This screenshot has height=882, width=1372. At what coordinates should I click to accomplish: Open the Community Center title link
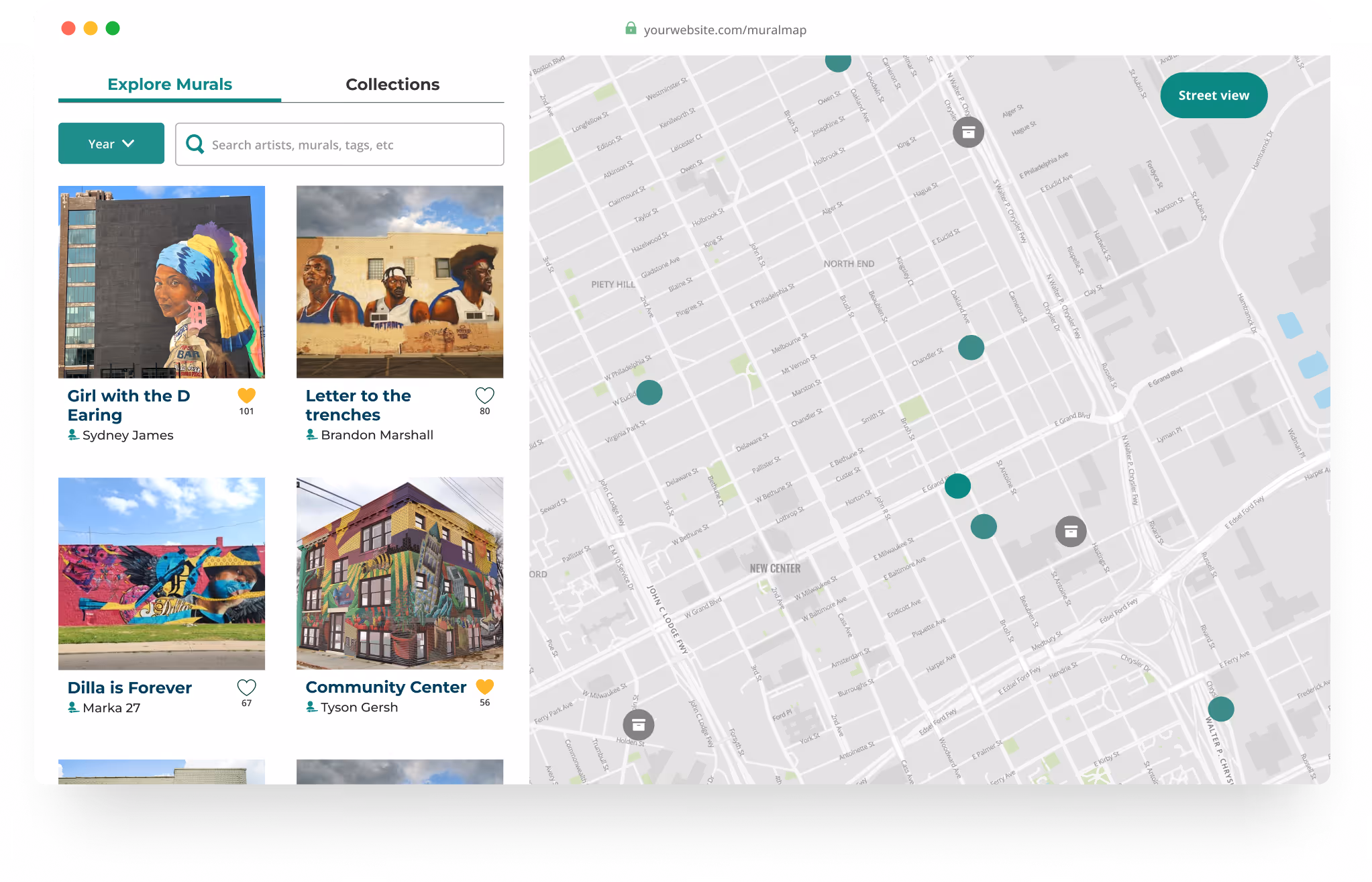click(386, 687)
